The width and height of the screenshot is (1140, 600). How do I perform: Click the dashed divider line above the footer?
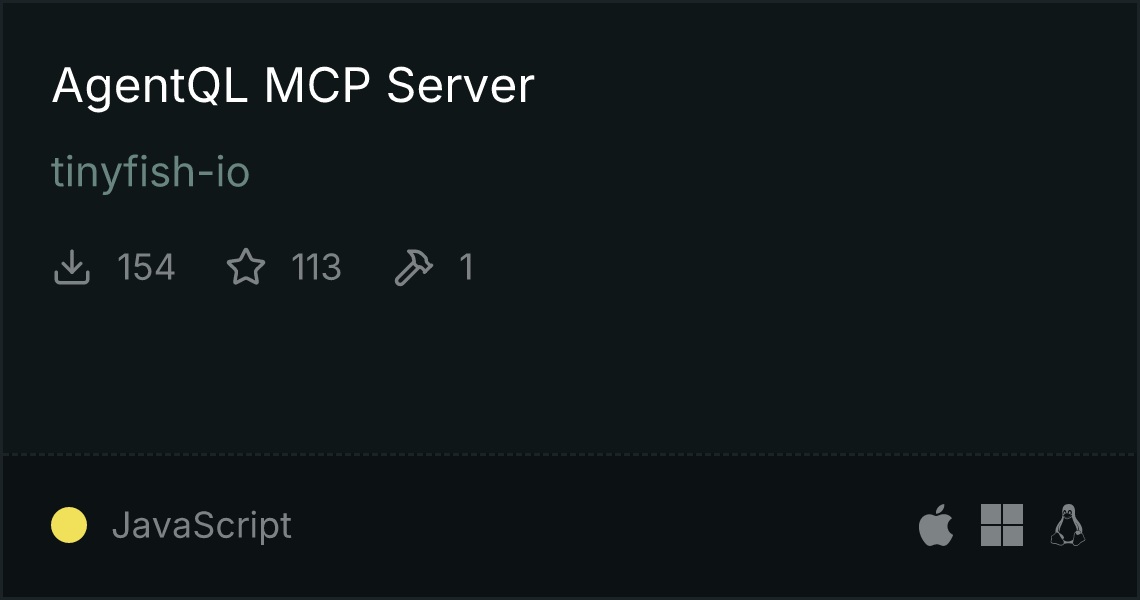(570, 455)
